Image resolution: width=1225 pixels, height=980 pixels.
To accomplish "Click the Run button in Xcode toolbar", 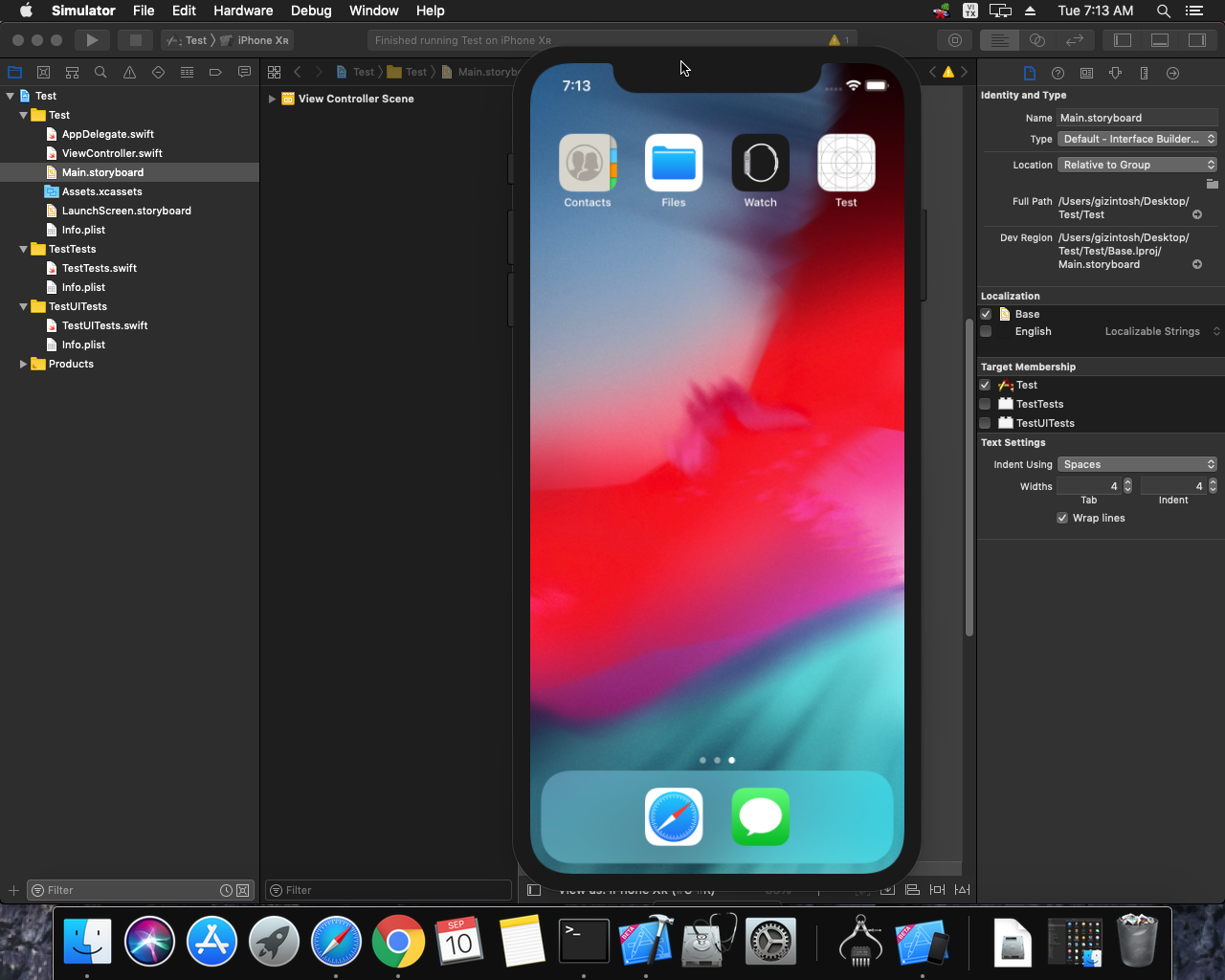I will pos(92,40).
